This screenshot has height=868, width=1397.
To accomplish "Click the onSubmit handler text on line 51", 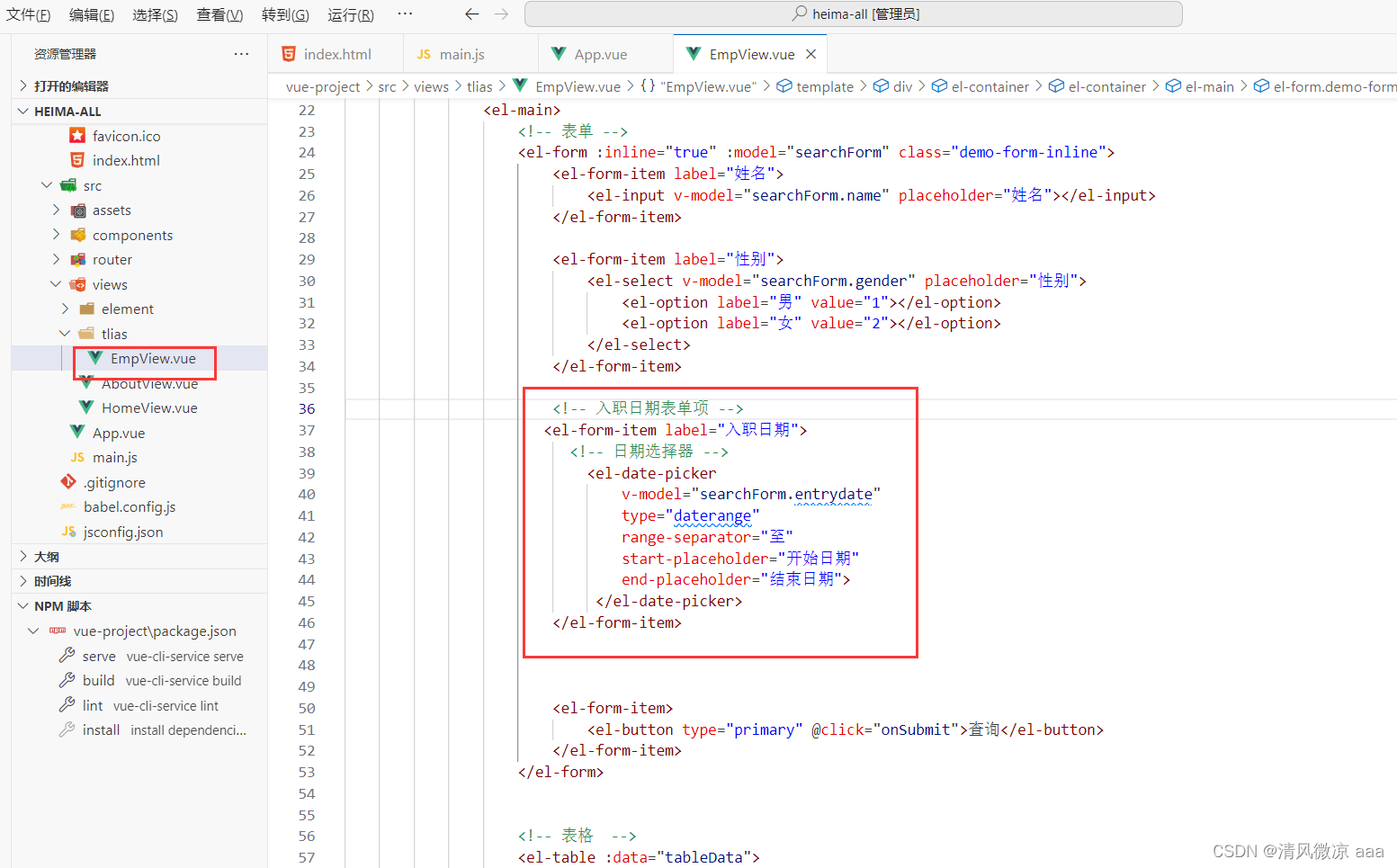I will [916, 729].
